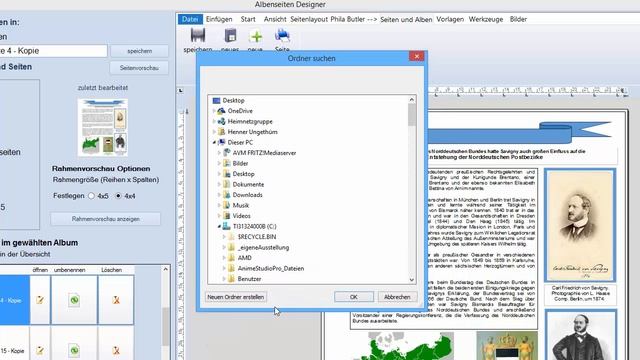Select the _eigeneAusstellung folder
Screen dimensions: 640x360
click(x=263, y=247)
